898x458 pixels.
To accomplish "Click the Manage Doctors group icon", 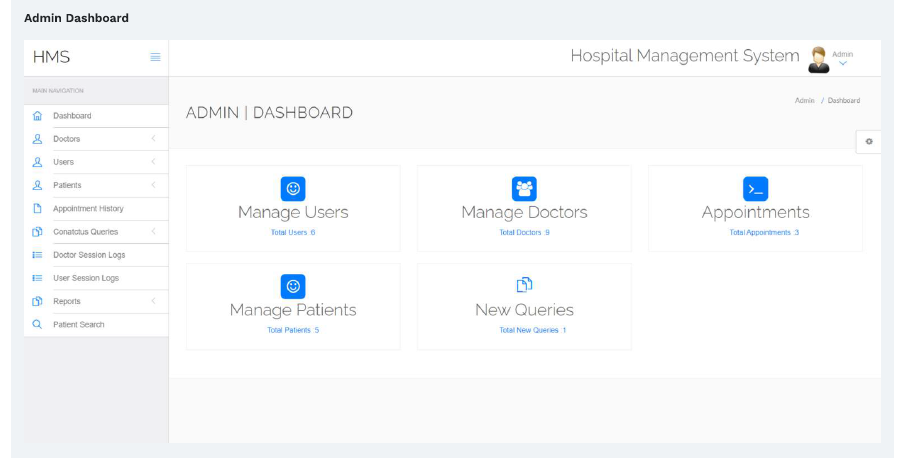I will point(524,188).
